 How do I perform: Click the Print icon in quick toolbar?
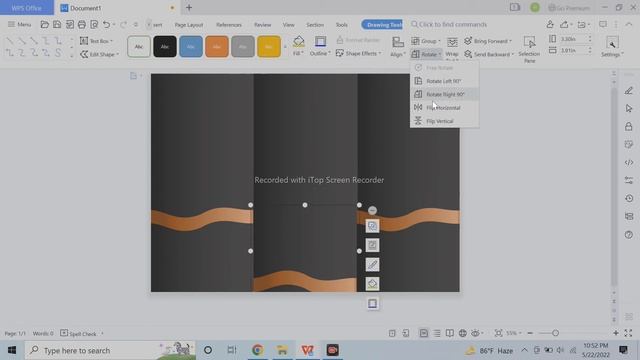82,24
